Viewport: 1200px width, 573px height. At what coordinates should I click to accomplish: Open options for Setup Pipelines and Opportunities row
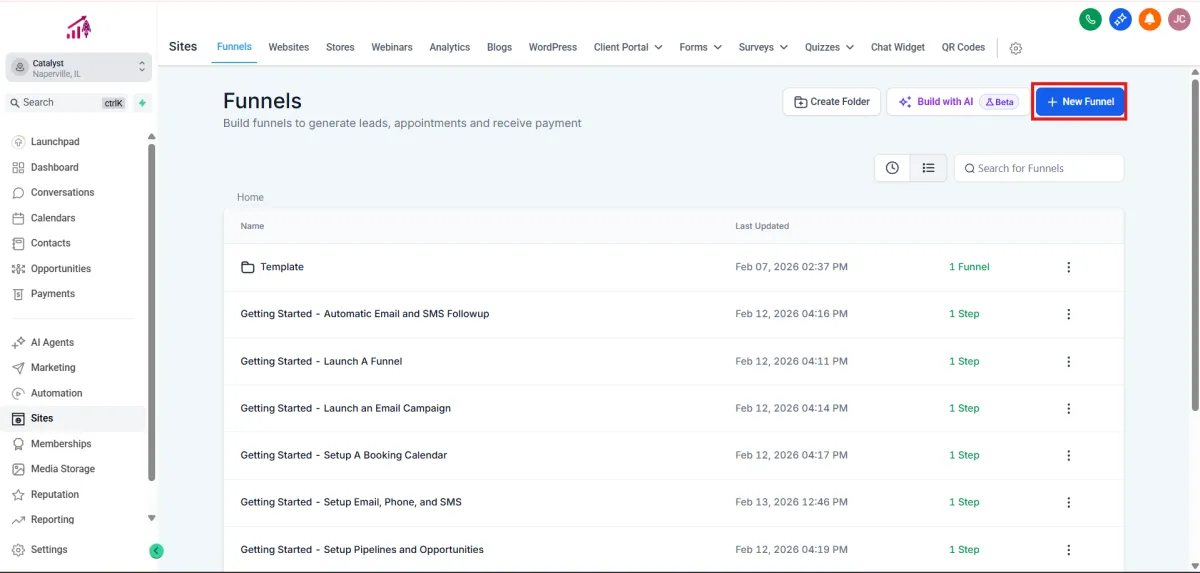pos(1068,549)
